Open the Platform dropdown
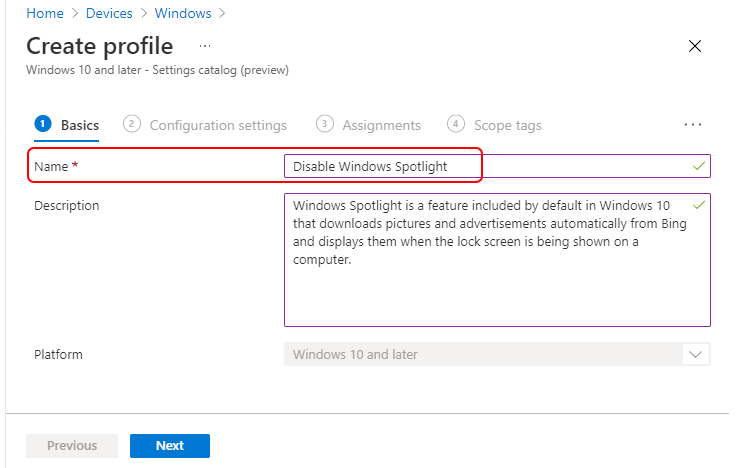 click(x=497, y=354)
